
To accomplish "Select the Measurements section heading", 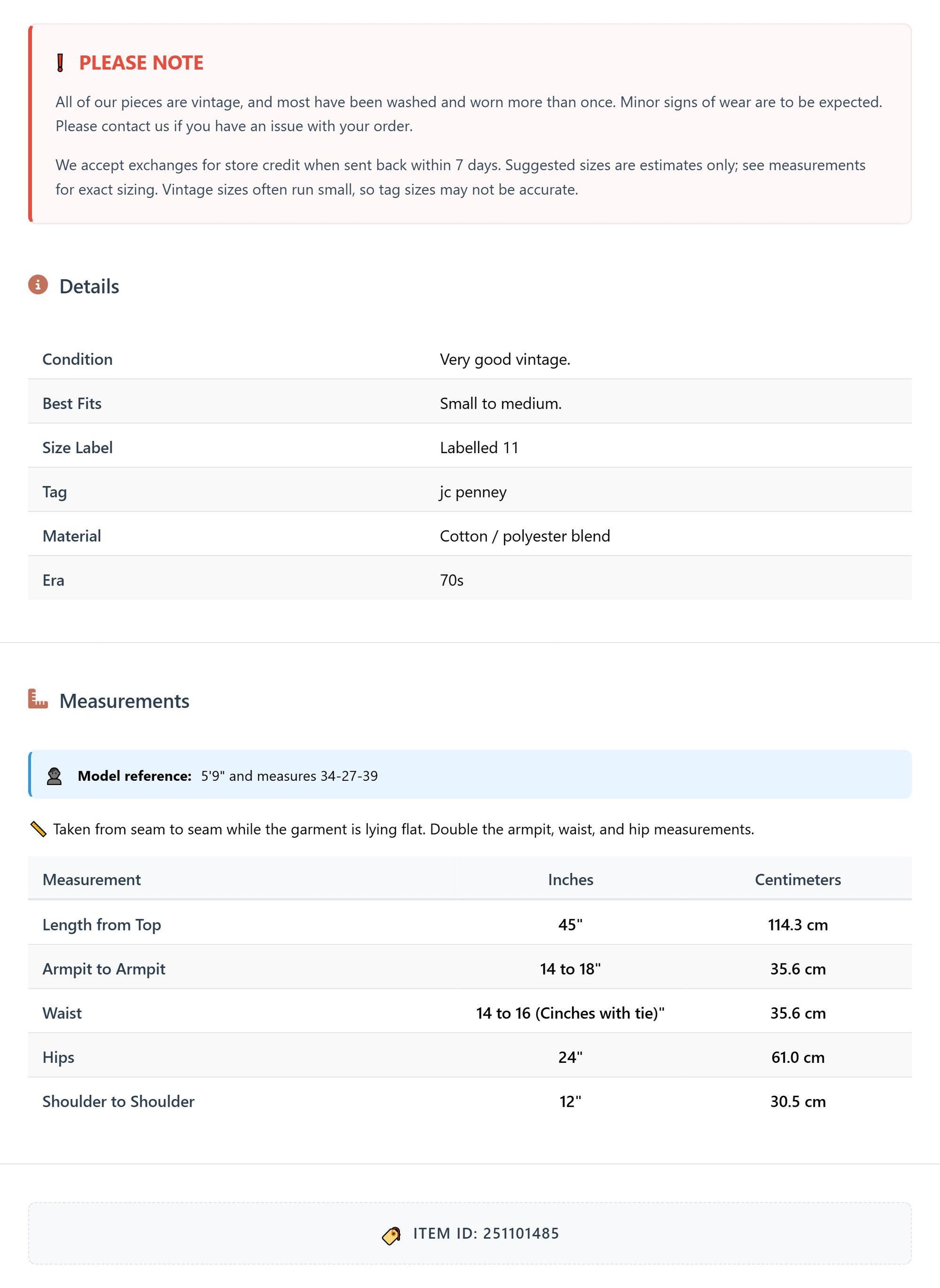I will point(125,701).
